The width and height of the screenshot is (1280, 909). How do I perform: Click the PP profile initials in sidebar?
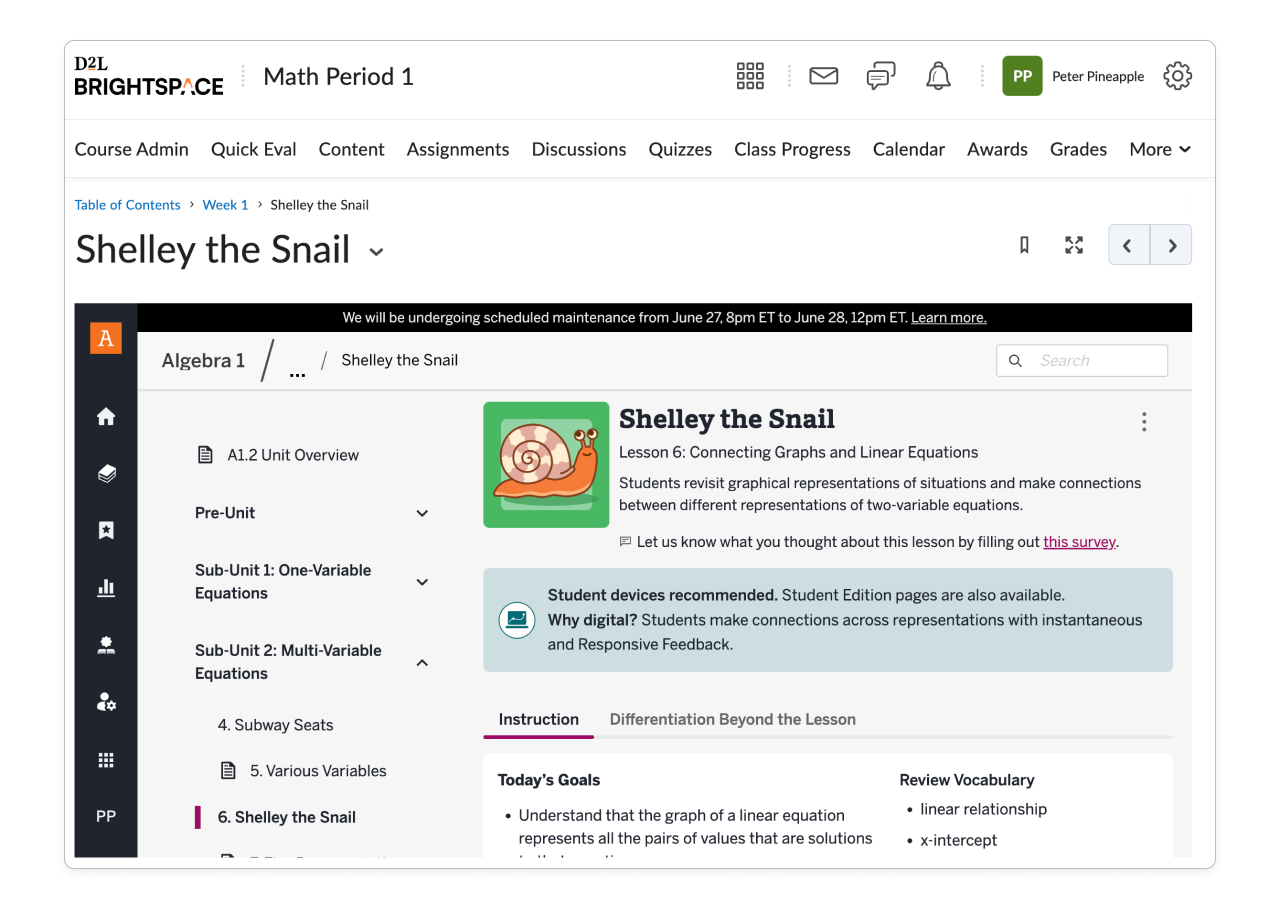106,817
